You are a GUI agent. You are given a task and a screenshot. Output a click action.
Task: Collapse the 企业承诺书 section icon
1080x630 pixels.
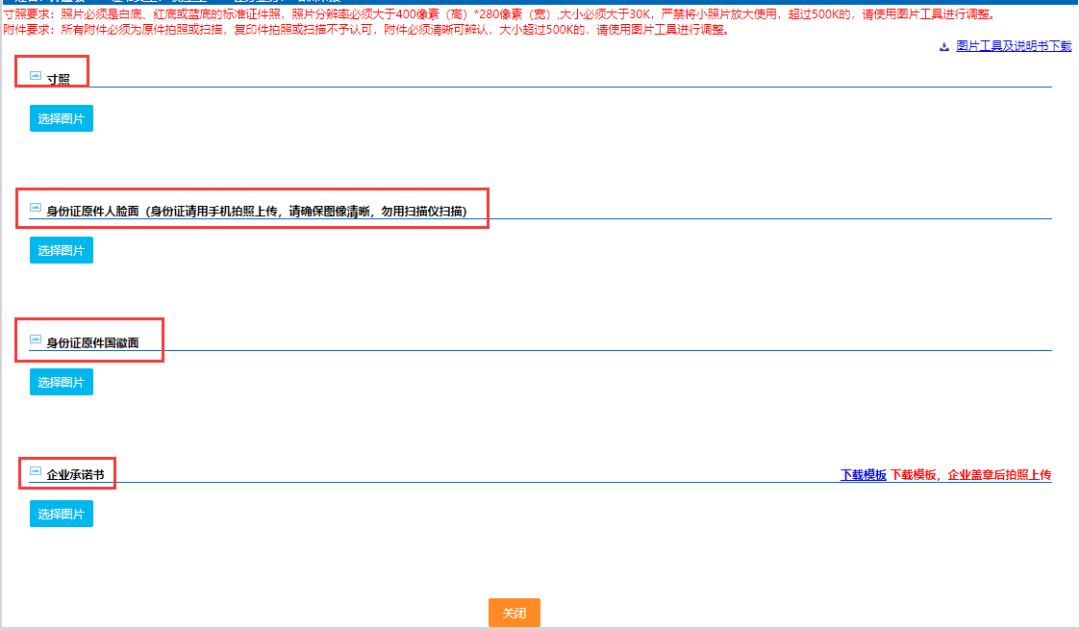36,471
